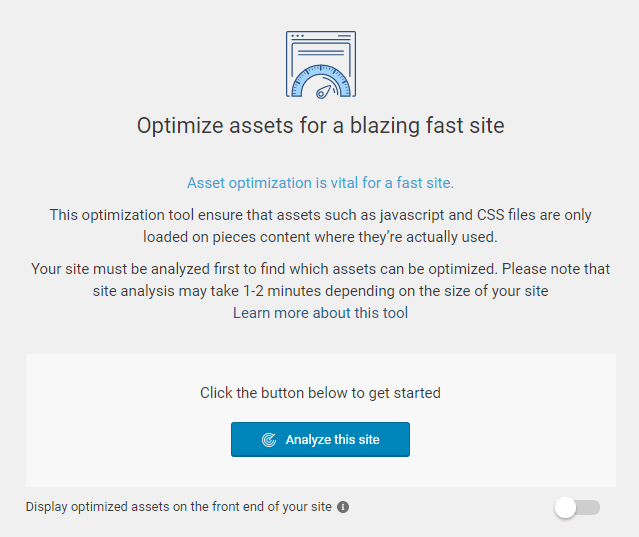Viewport: 639px width, 537px height.
Task: Click the 'Analyze this site' label text
Action: pos(332,440)
